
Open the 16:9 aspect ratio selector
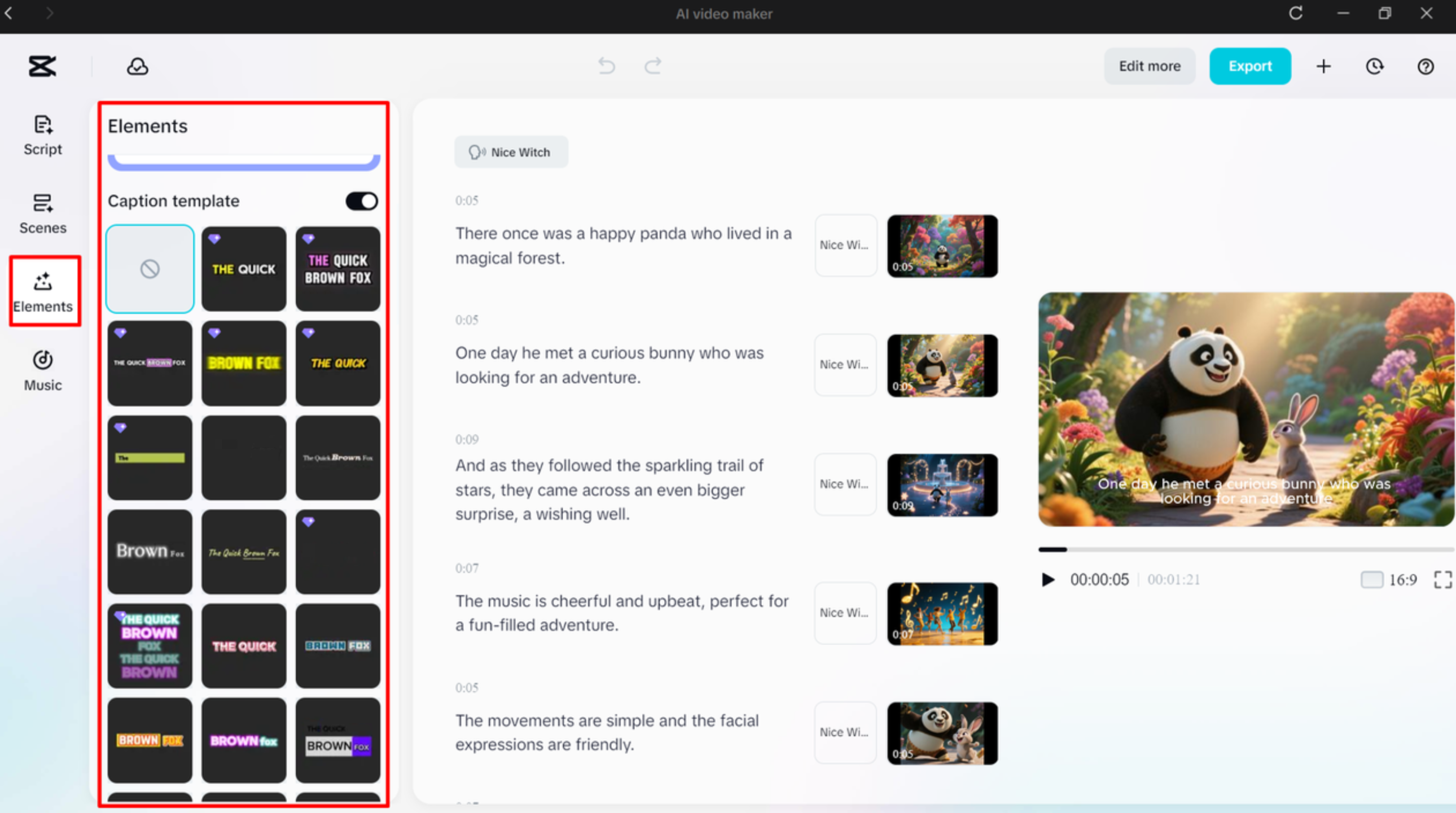coord(1391,579)
